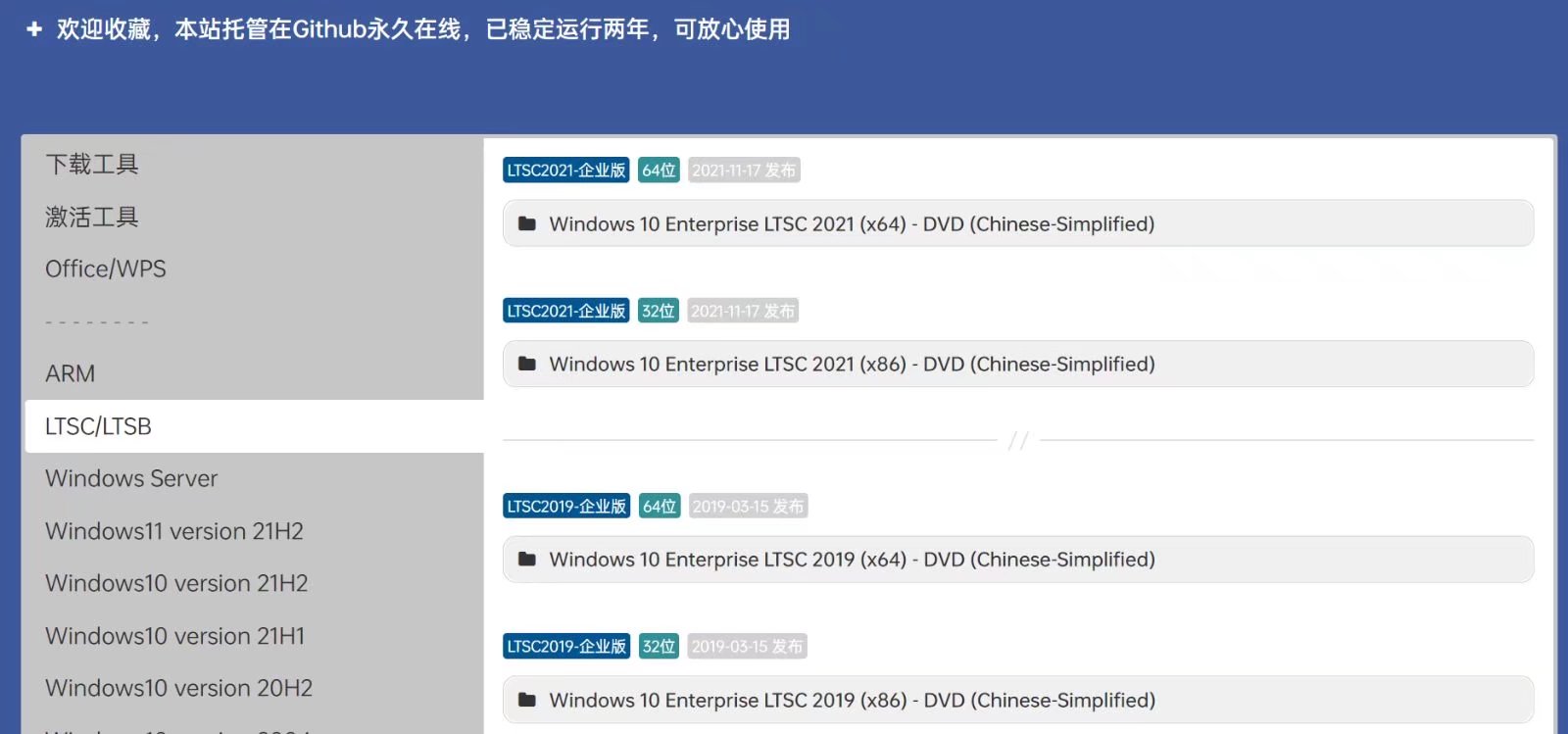Open Windows10 version 21H2 list
This screenshot has height=734, width=1568.
click(x=176, y=583)
